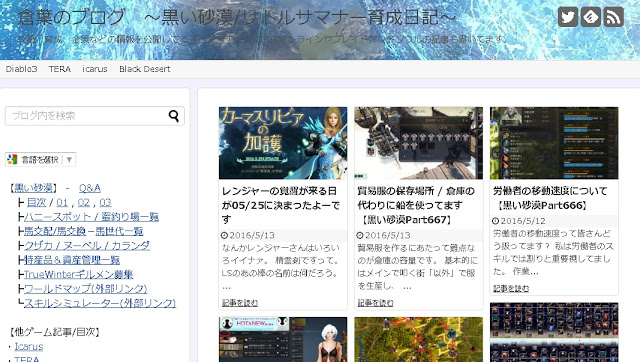Image resolution: width=640 pixels, height=362 pixels.
Task: Open the ワールドマップ(外部リンク) link
Action: coord(85,289)
